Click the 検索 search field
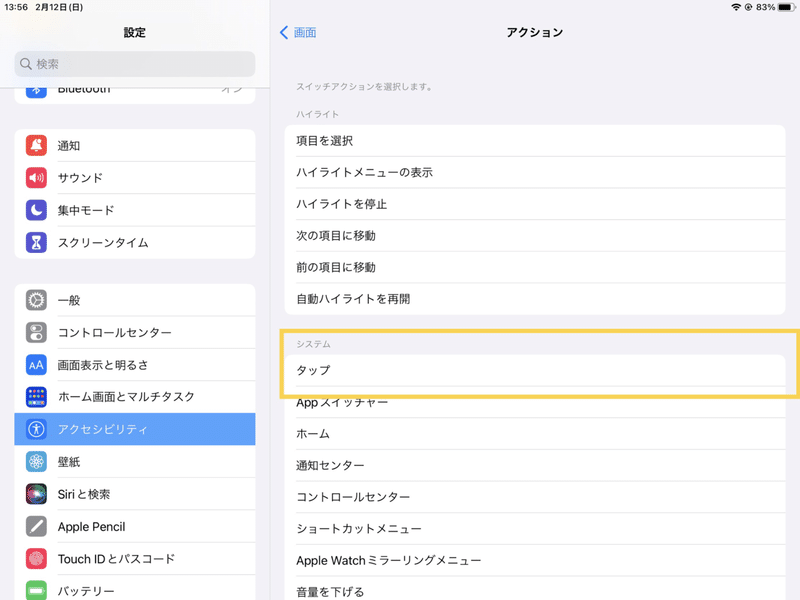This screenshot has height=600, width=800. [x=135, y=64]
